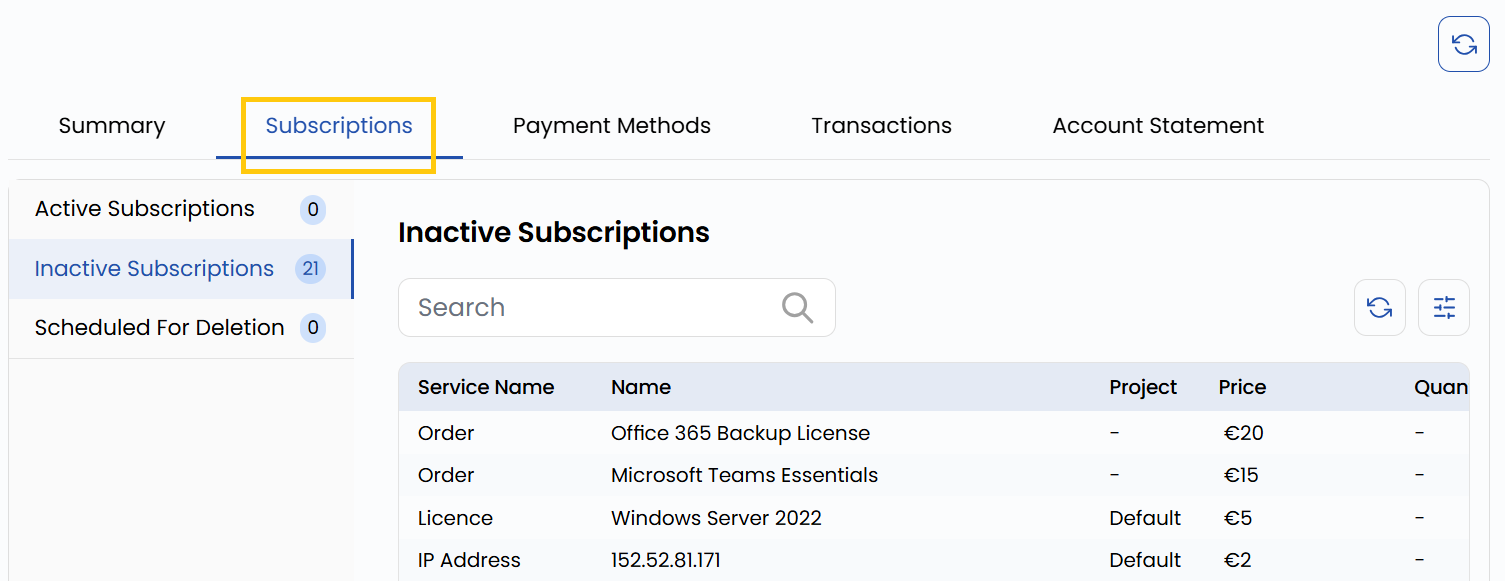Refresh the page using the top-right refresh icon
Screen dimensions: 1505x581
pyautogui.click(x=1463, y=44)
